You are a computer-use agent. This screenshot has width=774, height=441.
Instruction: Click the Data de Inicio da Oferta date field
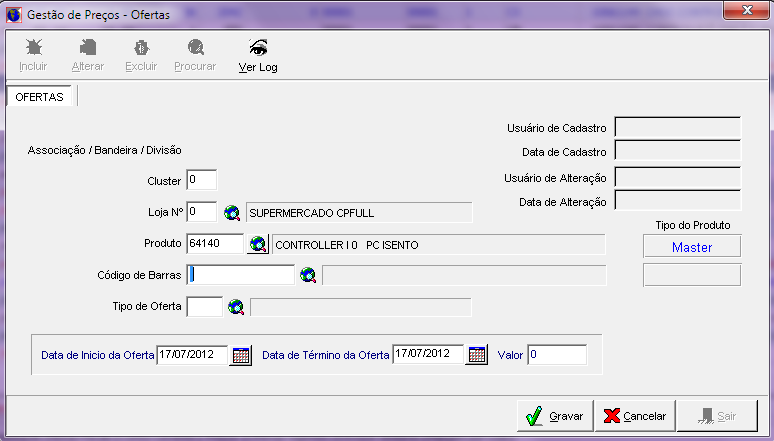point(193,355)
